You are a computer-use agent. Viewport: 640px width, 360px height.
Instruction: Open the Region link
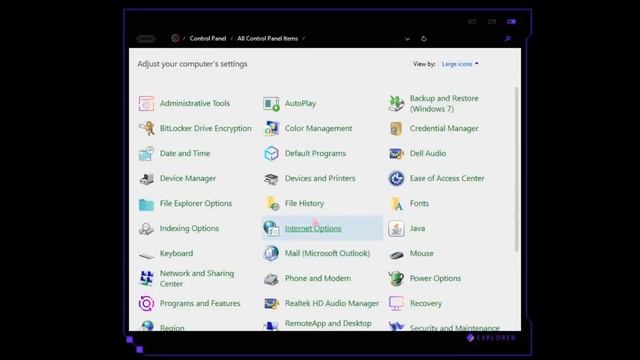(x=172, y=328)
